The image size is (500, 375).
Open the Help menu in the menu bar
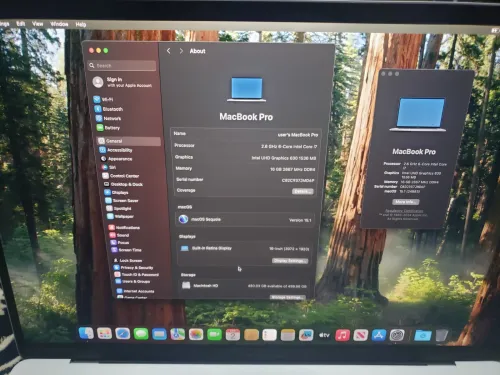(81, 24)
